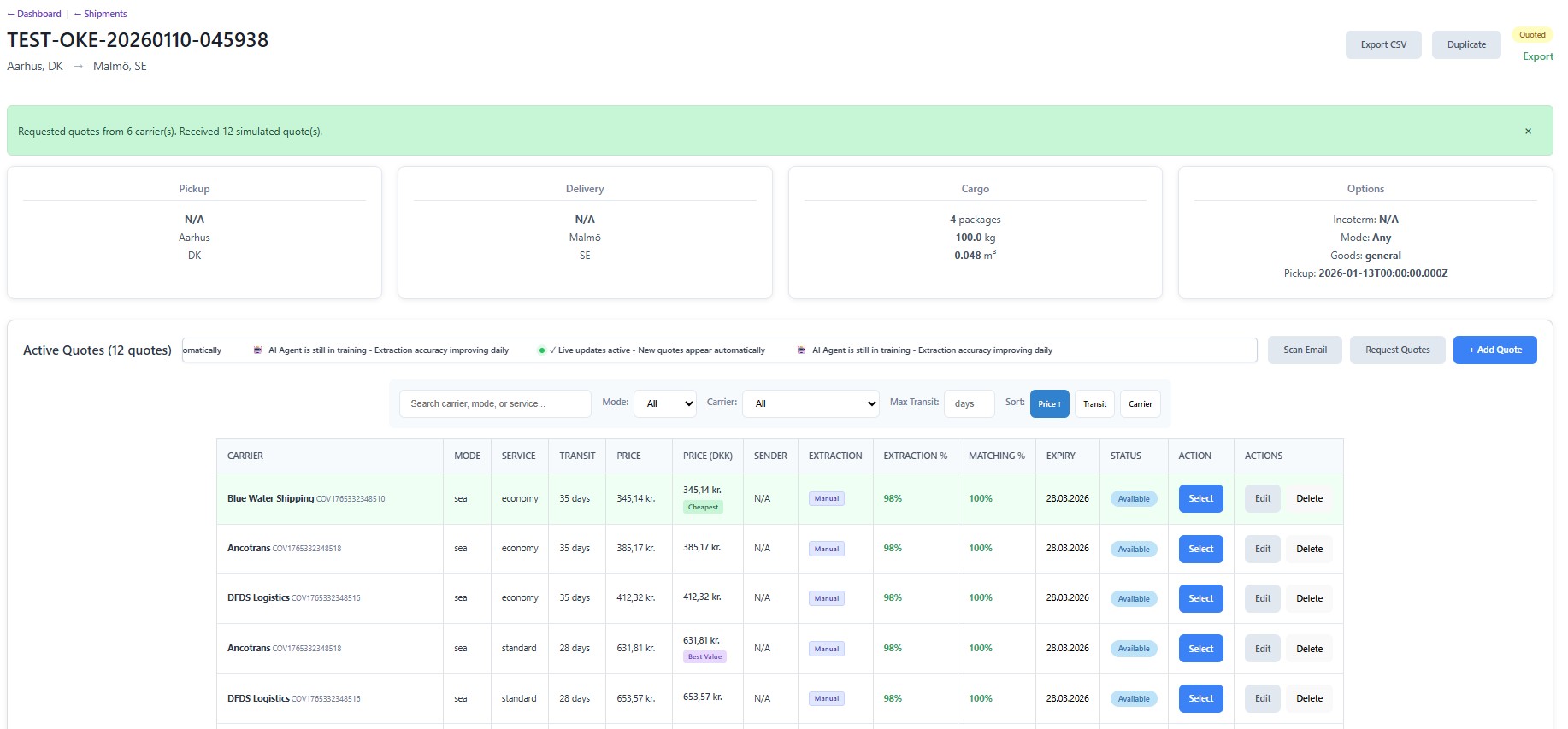This screenshot has width=1568, height=729.
Task: Click the Quoted status badge
Action: pos(1532,35)
